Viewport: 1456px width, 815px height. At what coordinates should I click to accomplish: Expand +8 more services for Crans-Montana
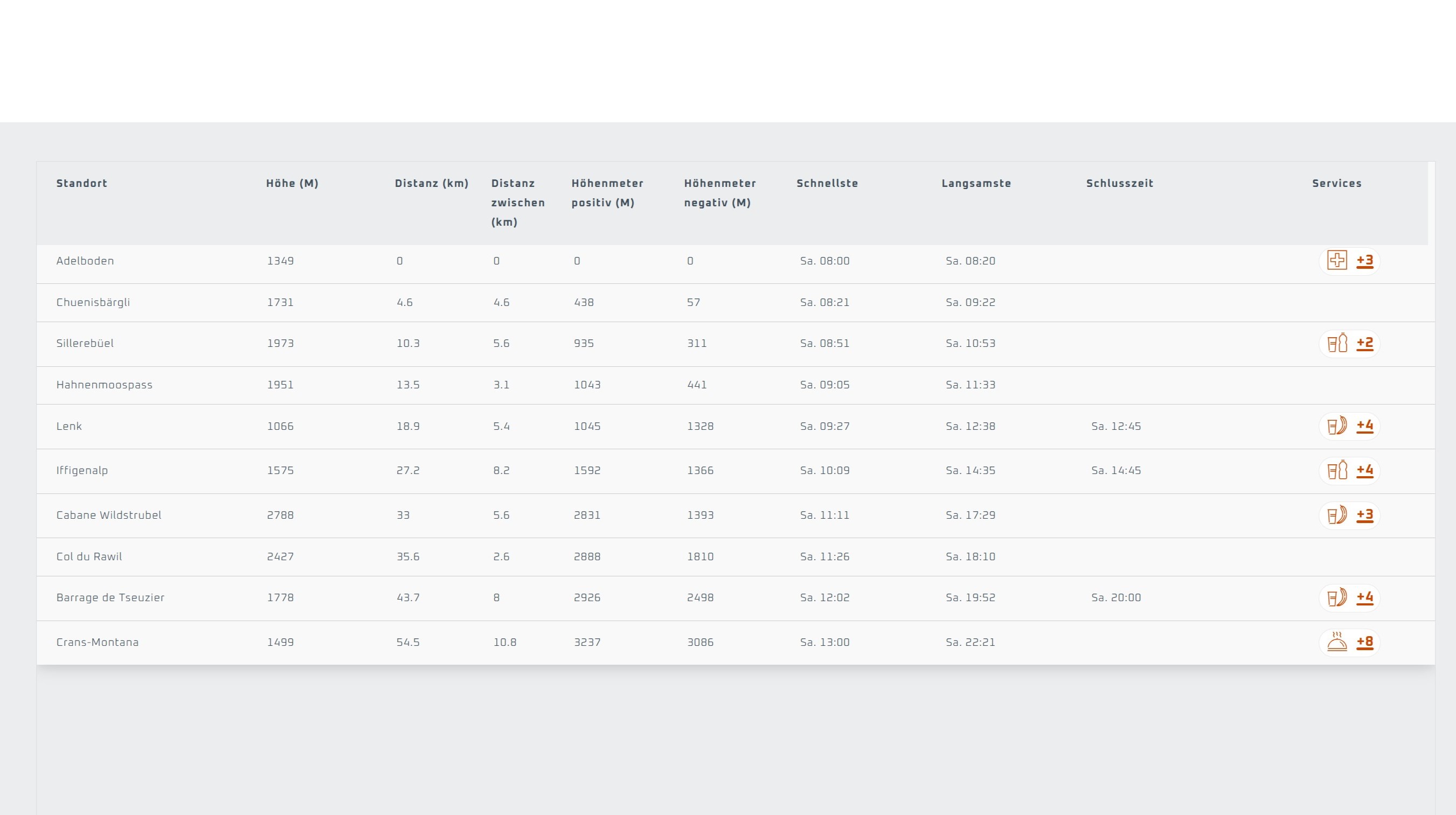coord(1364,642)
